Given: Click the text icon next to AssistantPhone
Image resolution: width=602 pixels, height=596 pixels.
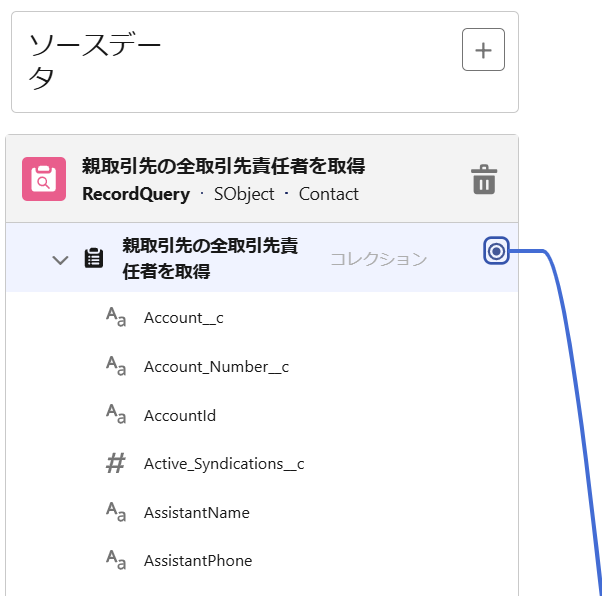Looking at the screenshot, I should 116,560.
